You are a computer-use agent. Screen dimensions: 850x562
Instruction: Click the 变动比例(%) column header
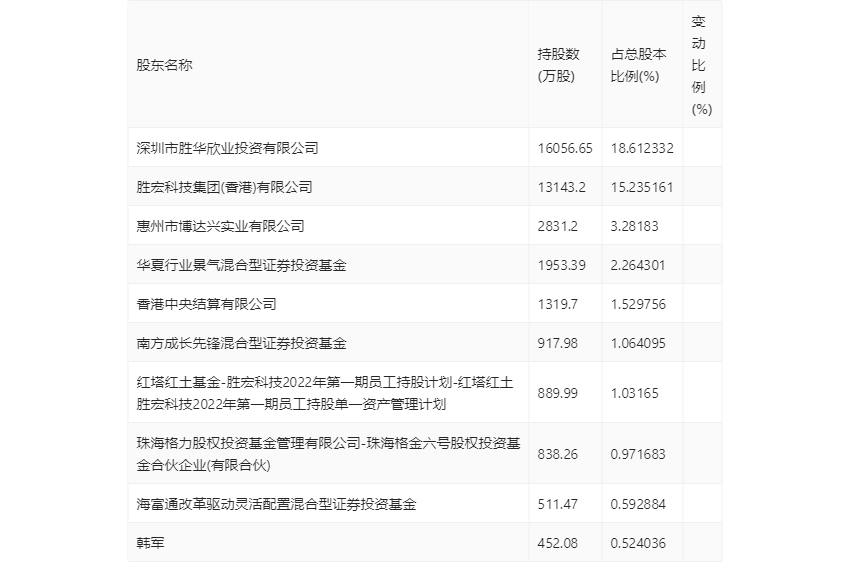point(701,65)
